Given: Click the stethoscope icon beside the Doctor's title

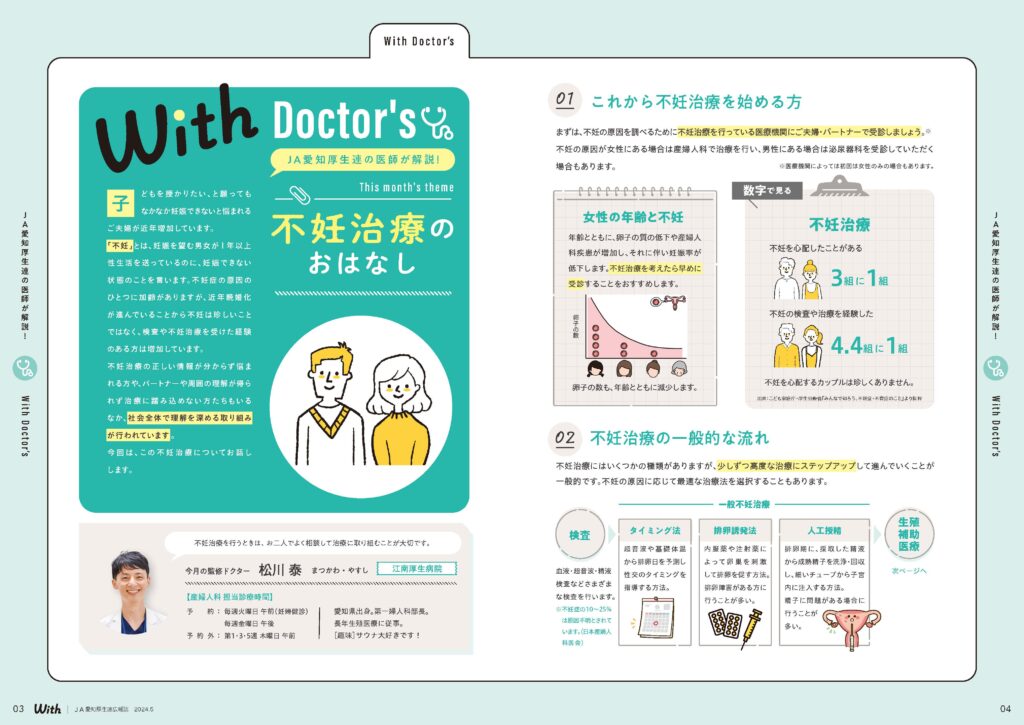Looking at the screenshot, I should tap(437, 121).
